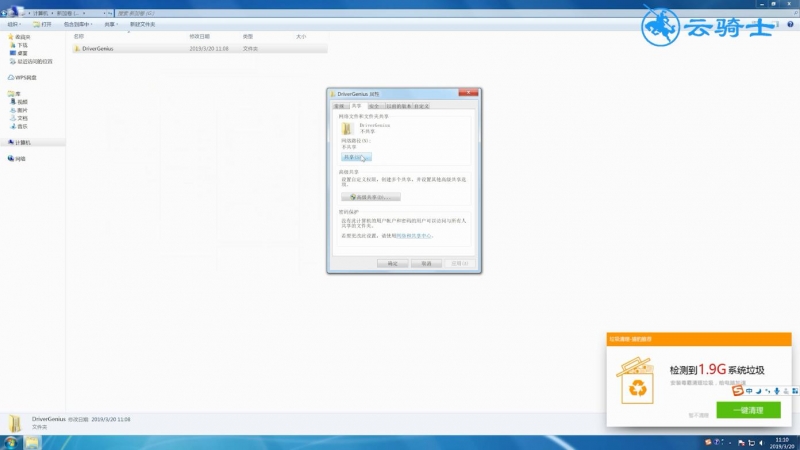The height and width of the screenshot is (450, 800).
Task: Select 下载 in navigation pane
Action: click(19, 45)
